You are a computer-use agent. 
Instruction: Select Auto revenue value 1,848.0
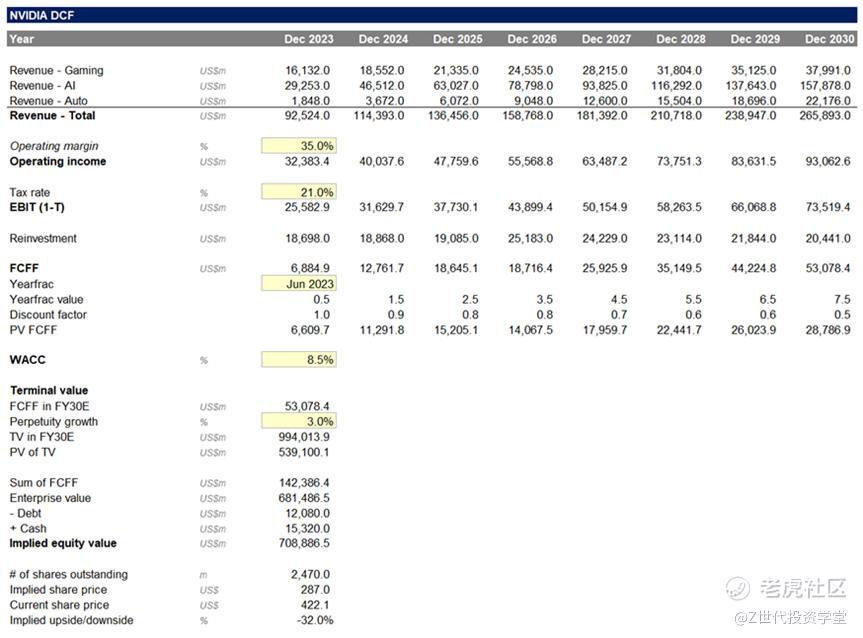311,101
